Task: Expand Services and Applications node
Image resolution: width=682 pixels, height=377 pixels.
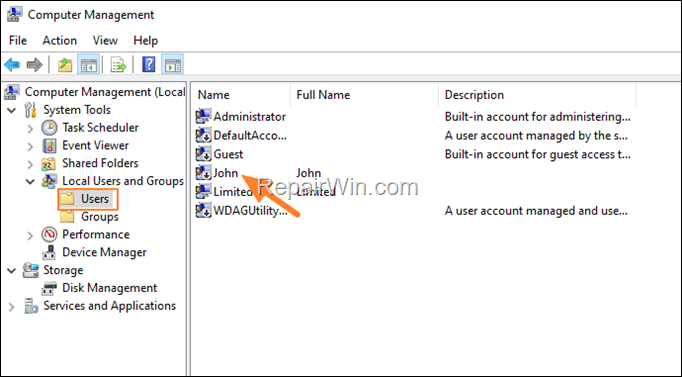Action: pyautogui.click(x=12, y=307)
